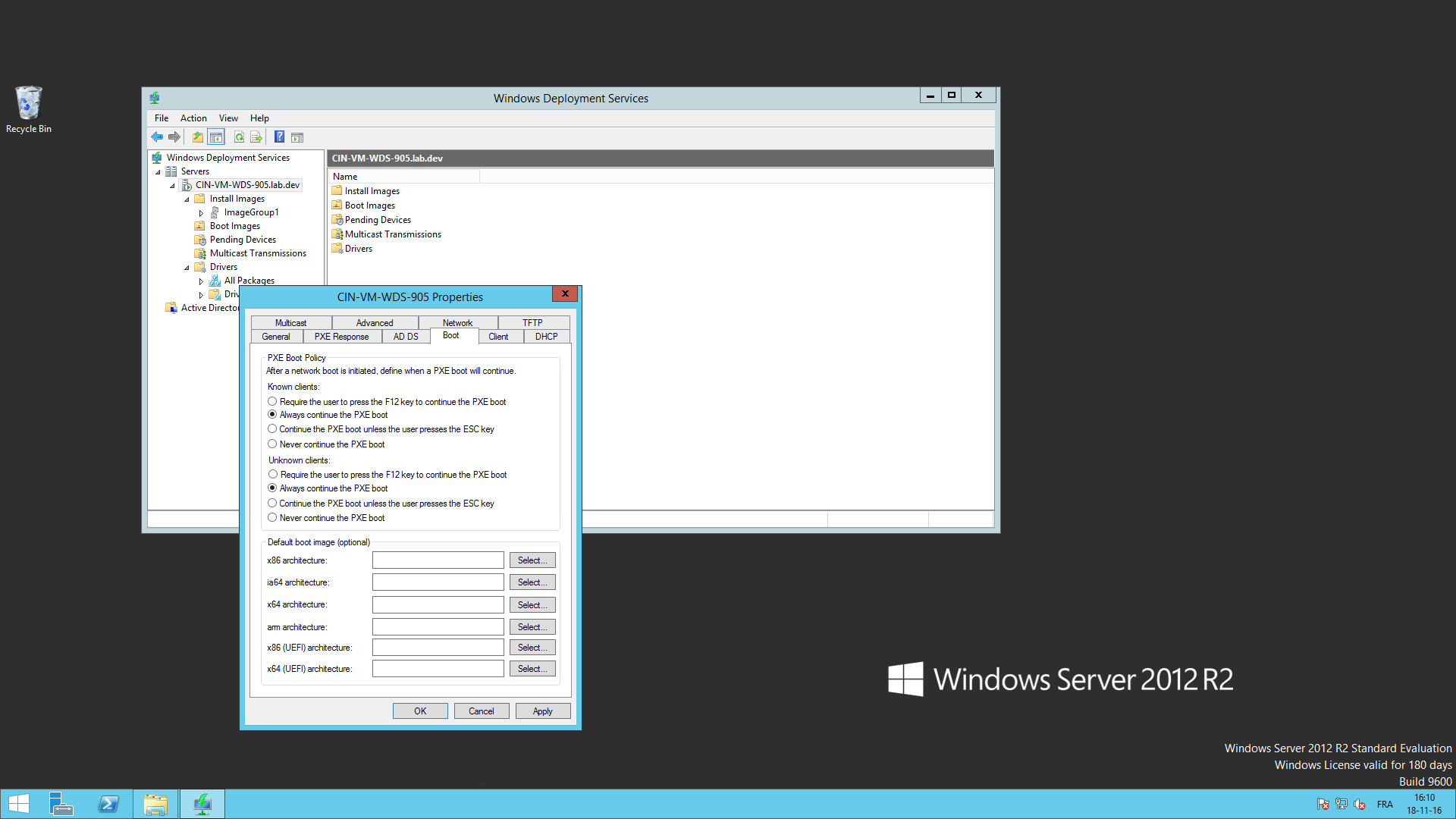Click Apply in Properties dialog
Viewport: 1456px width, 819px height.
(x=543, y=711)
